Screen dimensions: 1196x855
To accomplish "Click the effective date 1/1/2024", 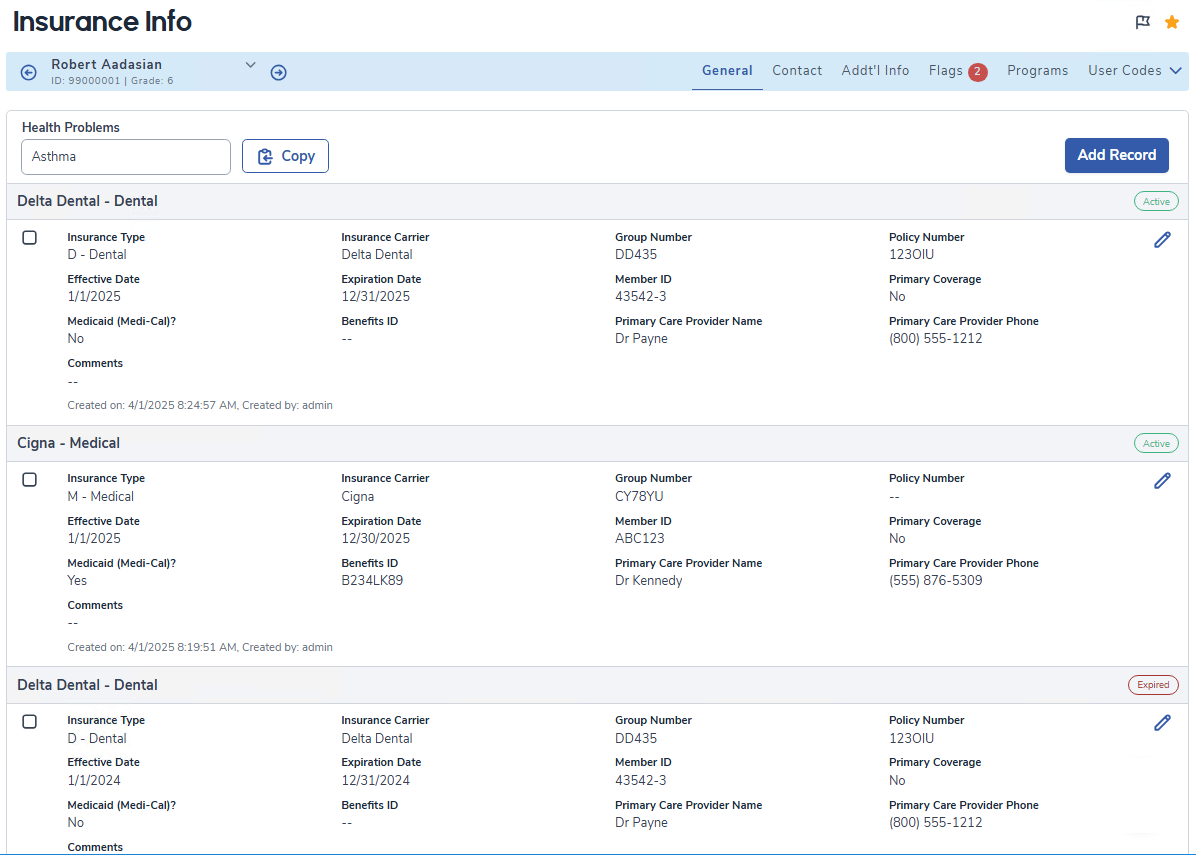I will click(x=94, y=780).
